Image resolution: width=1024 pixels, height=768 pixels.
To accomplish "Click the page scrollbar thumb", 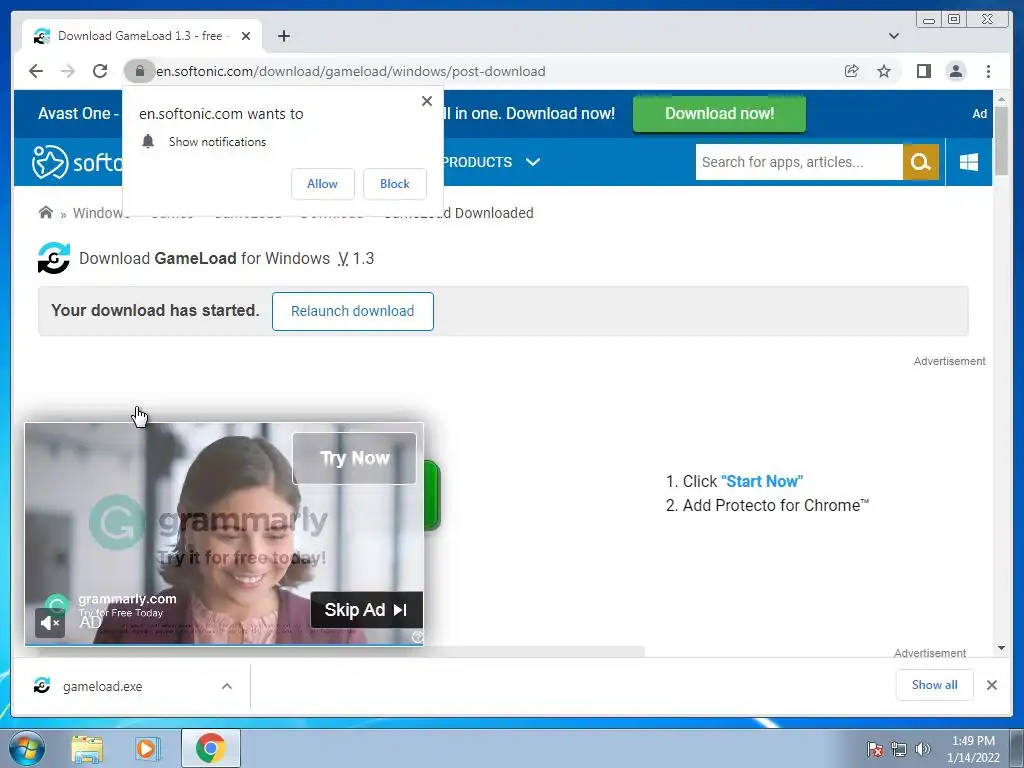I will pyautogui.click(x=1001, y=141).
